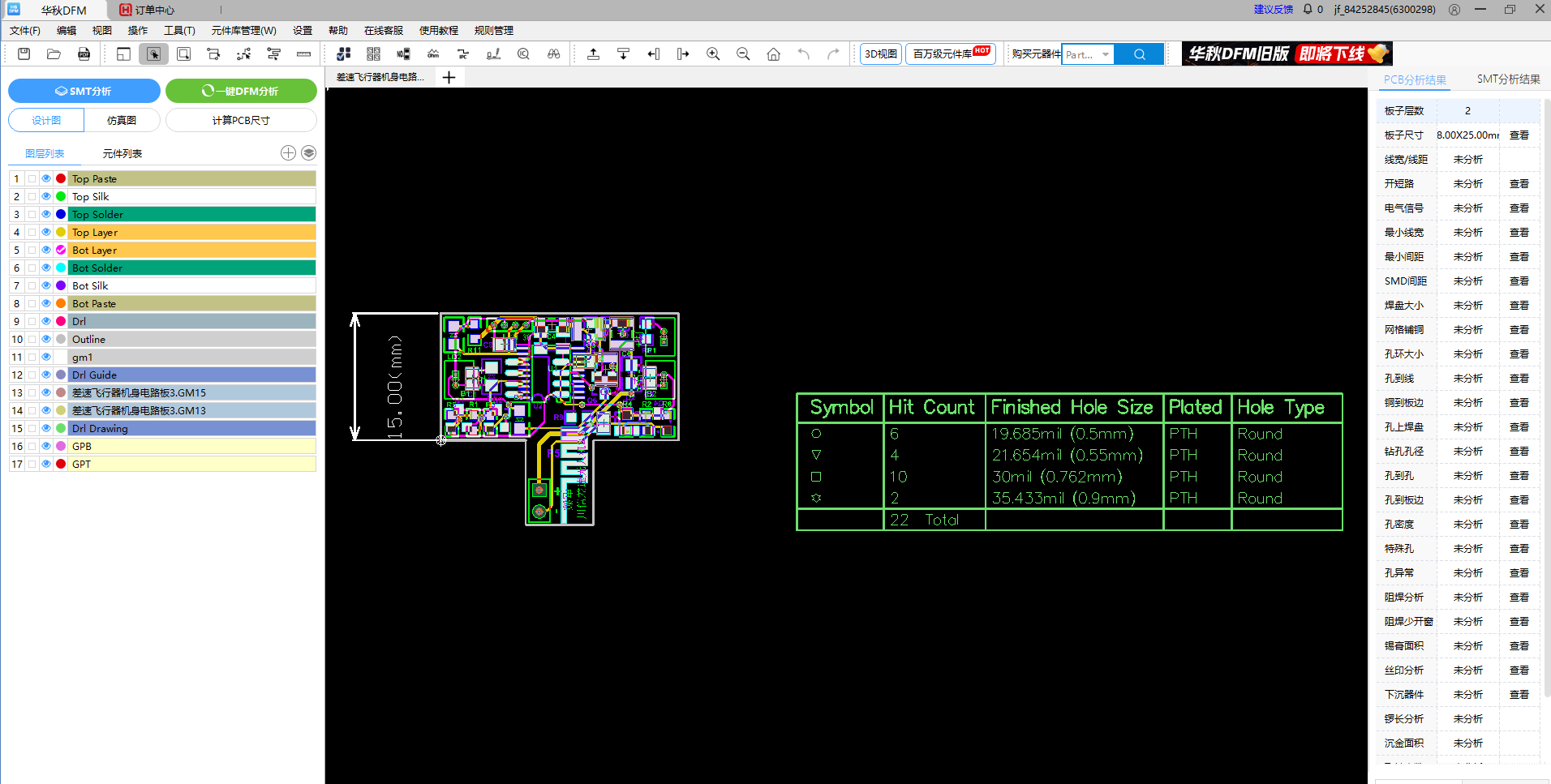Click the zoom out magnifier icon
Viewport: 1551px width, 784px height.
(743, 54)
